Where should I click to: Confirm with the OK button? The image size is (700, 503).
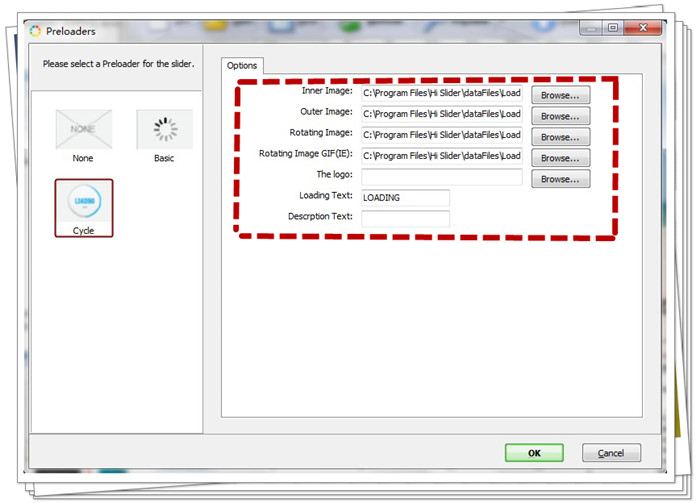534,453
